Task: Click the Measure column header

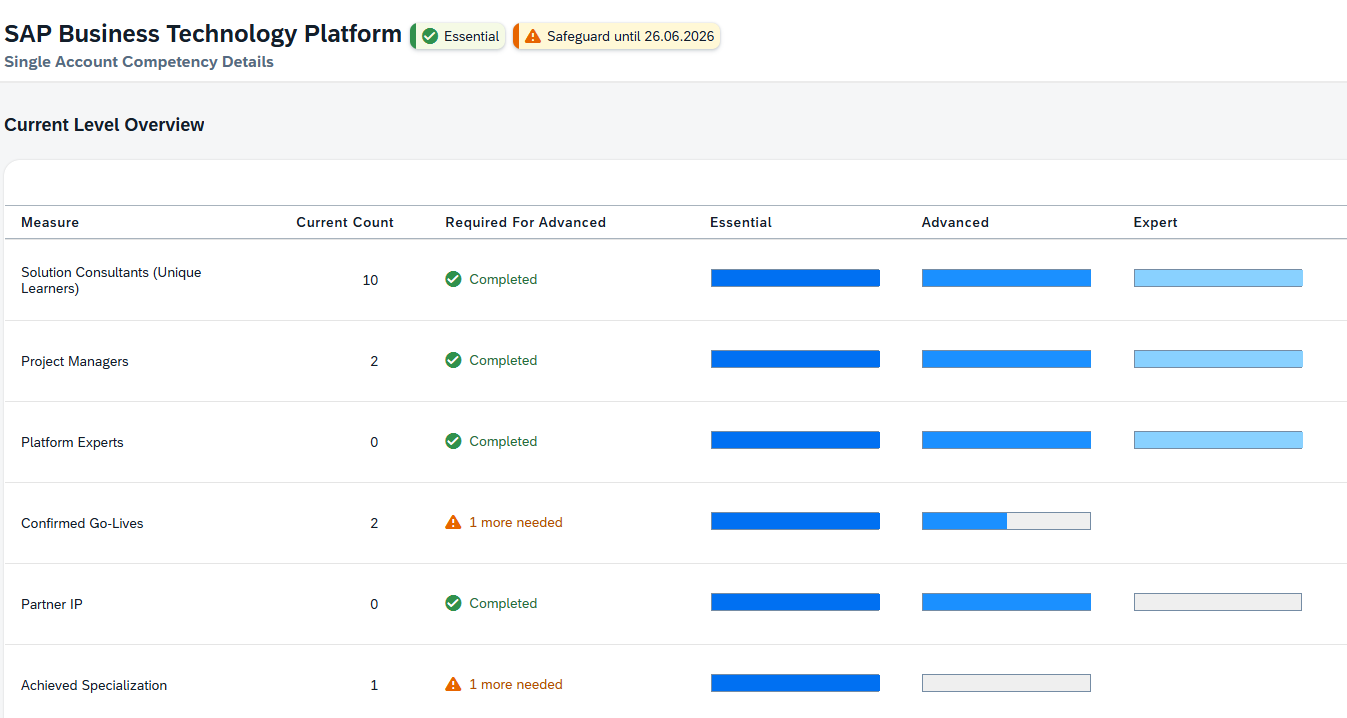Action: tap(50, 222)
